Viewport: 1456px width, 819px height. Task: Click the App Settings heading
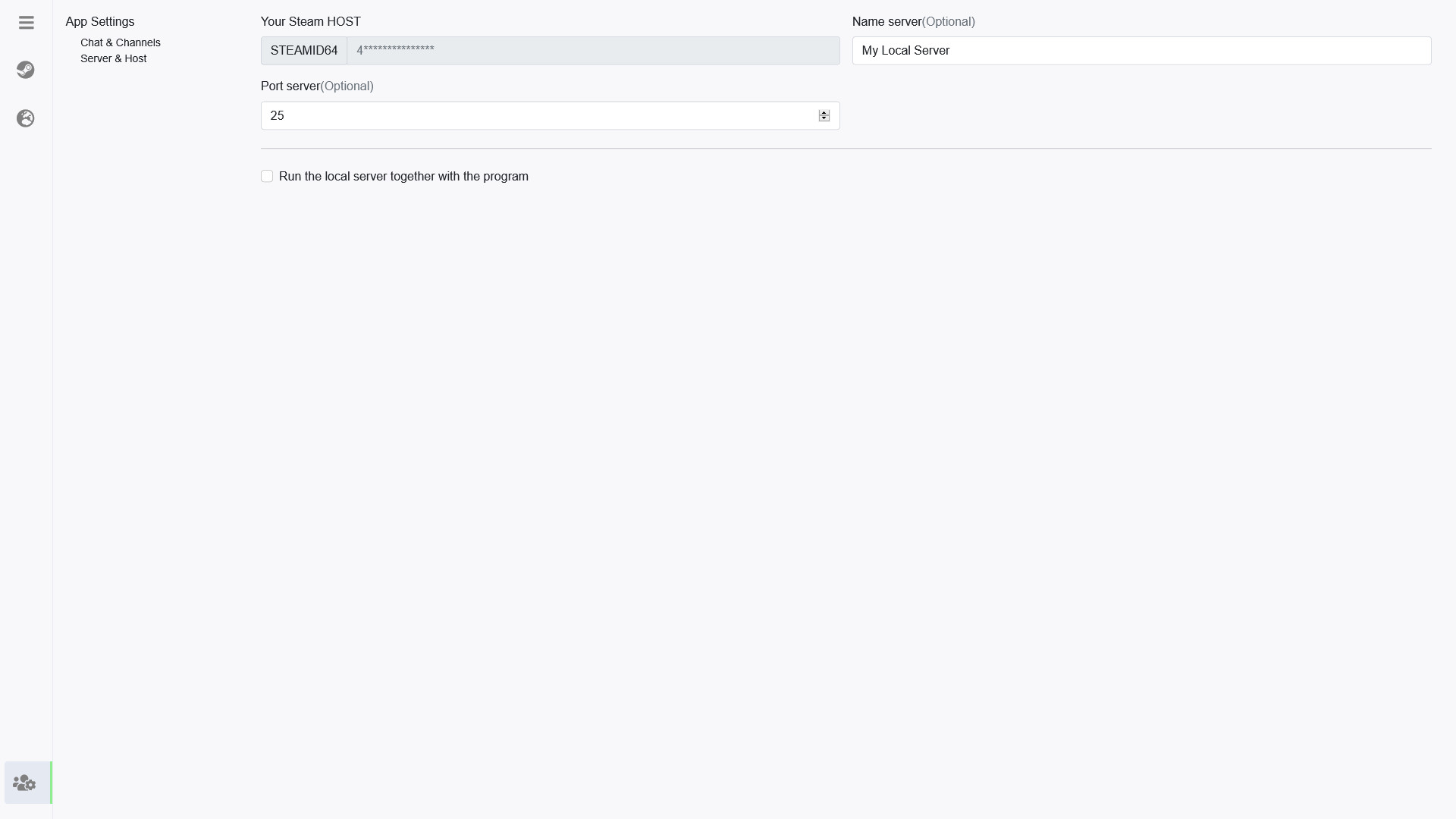coord(99,22)
